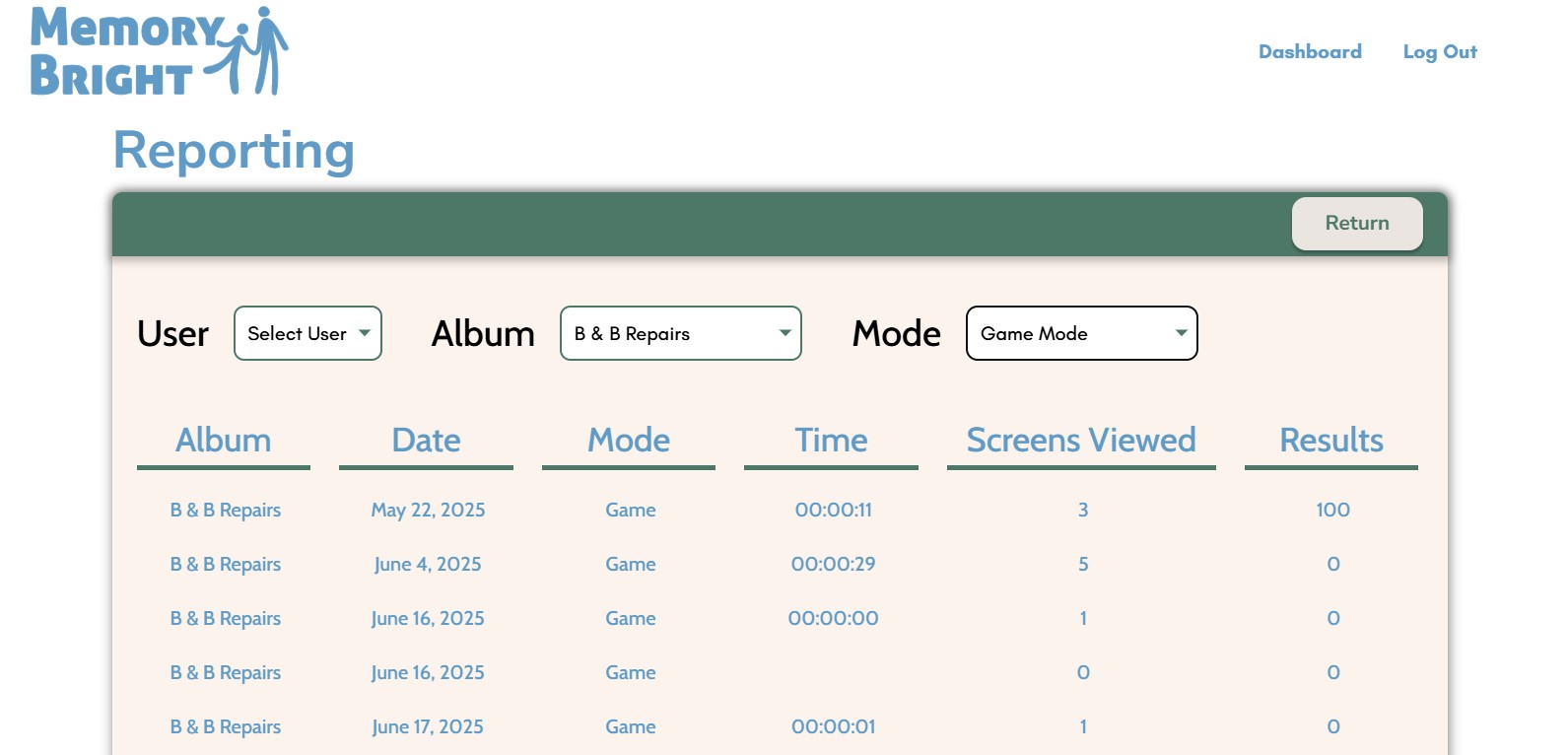Screen dimensions: 1568x755
Task: Click the June 17, 2025 date cell
Action: pyautogui.click(x=428, y=726)
